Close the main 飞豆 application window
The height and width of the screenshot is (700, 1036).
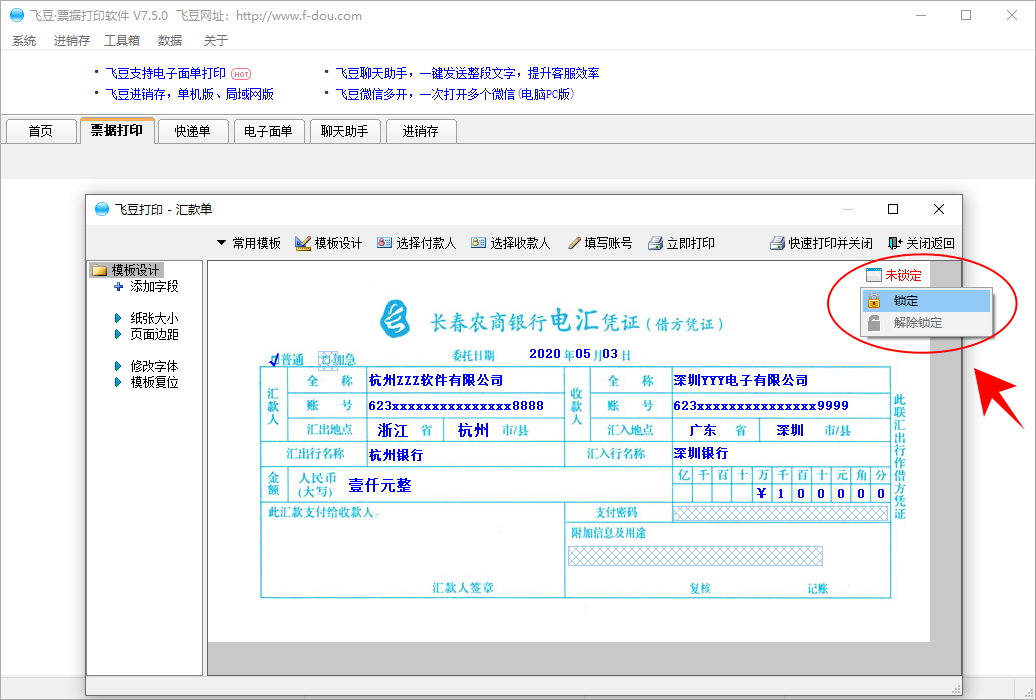1012,15
